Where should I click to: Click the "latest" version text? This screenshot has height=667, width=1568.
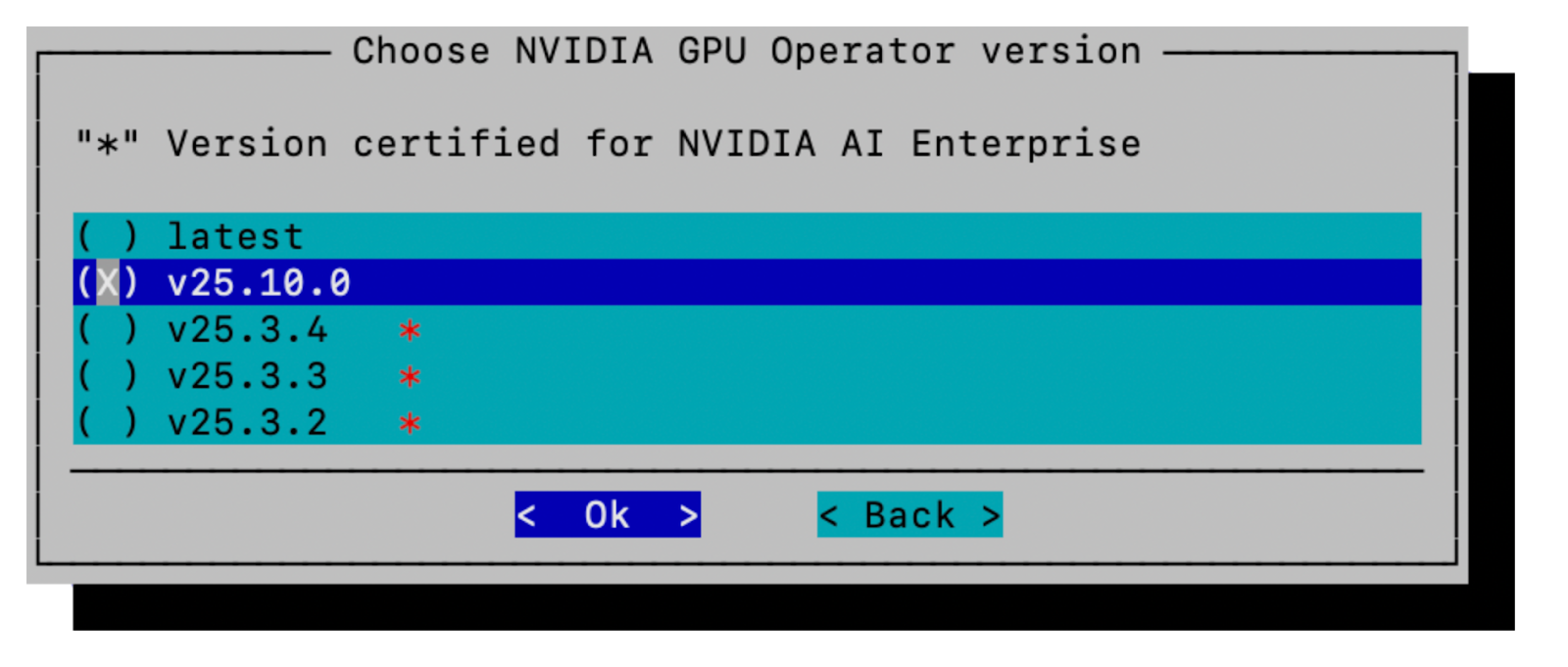point(235,236)
